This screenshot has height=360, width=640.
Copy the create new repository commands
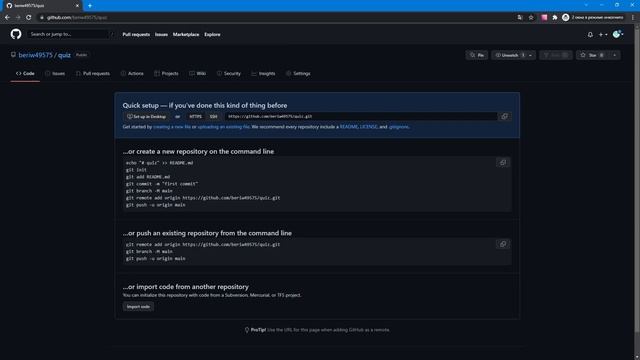[503, 162]
